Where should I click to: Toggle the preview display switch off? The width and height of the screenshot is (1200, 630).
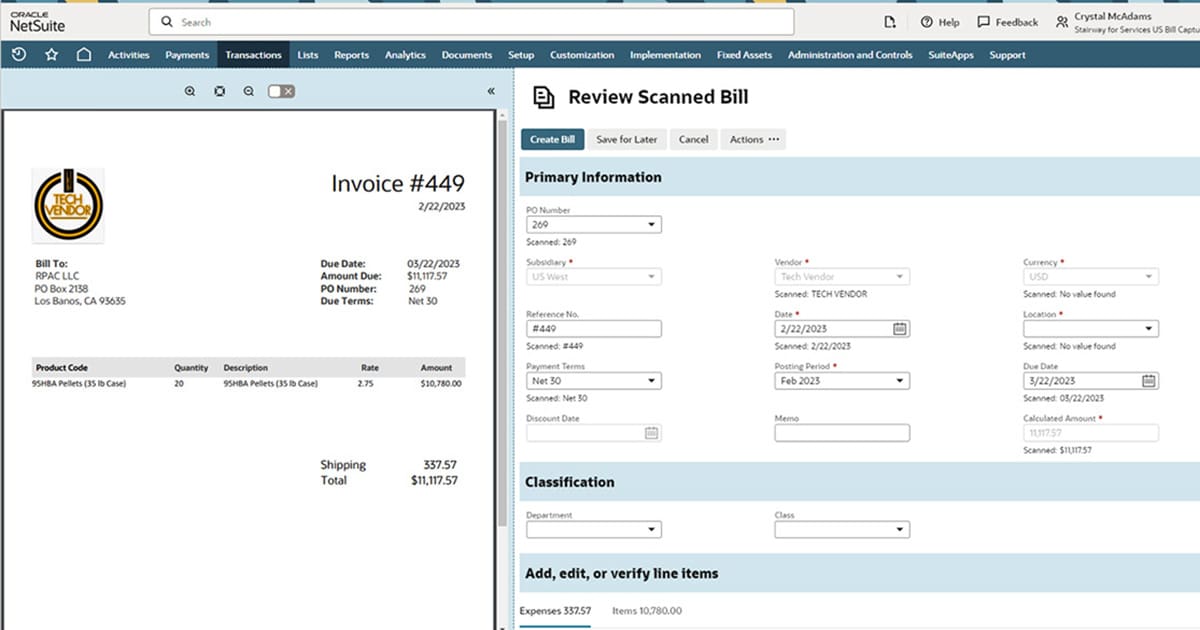(x=281, y=90)
